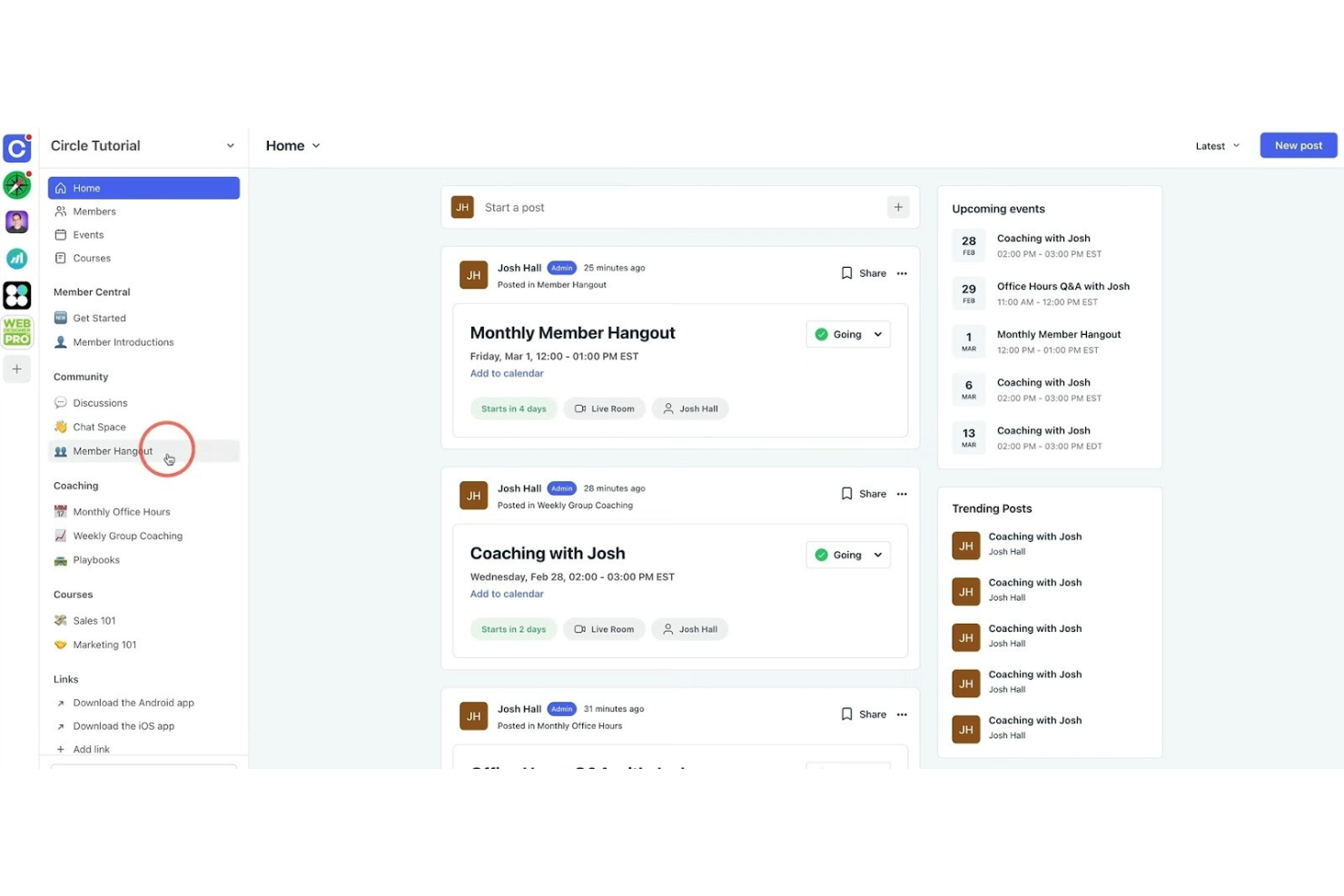Select the Members sidebar item
The height and width of the screenshot is (896, 1344).
point(94,211)
